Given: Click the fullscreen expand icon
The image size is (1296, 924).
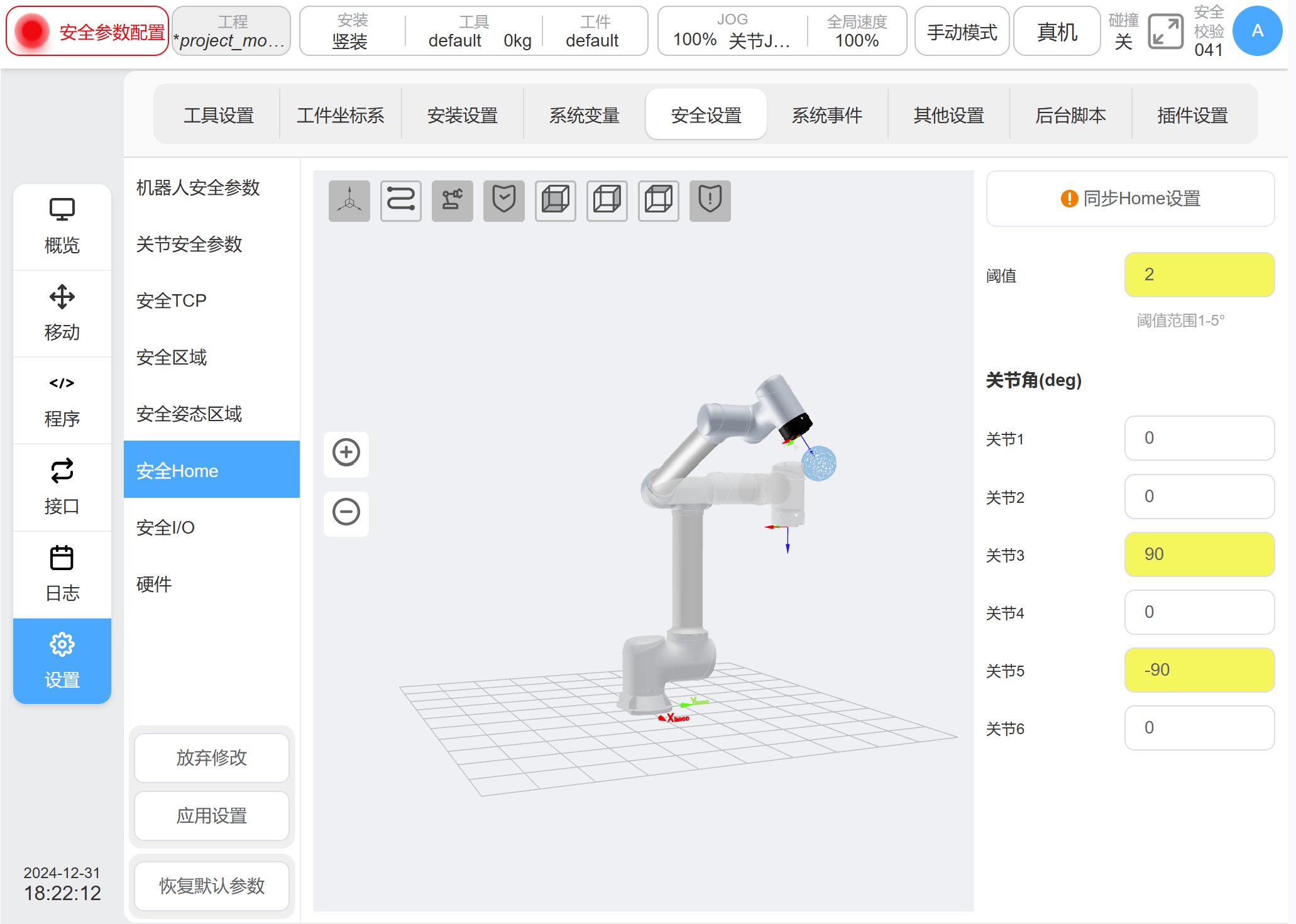Looking at the screenshot, I should pos(1165,31).
